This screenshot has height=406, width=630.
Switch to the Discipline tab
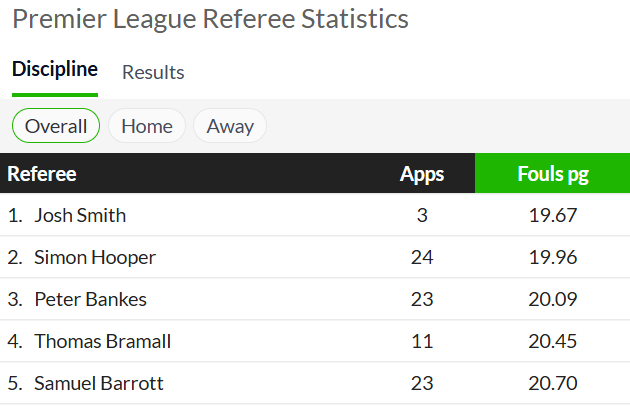(x=55, y=69)
